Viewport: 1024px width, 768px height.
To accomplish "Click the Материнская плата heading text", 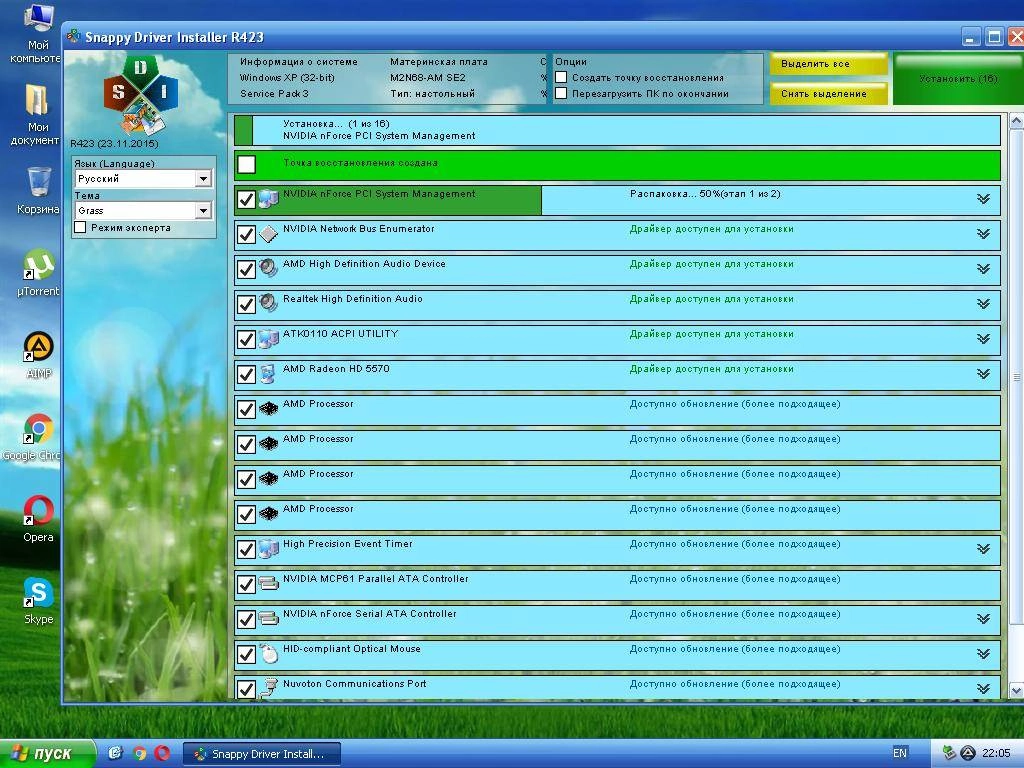I will pos(438,61).
